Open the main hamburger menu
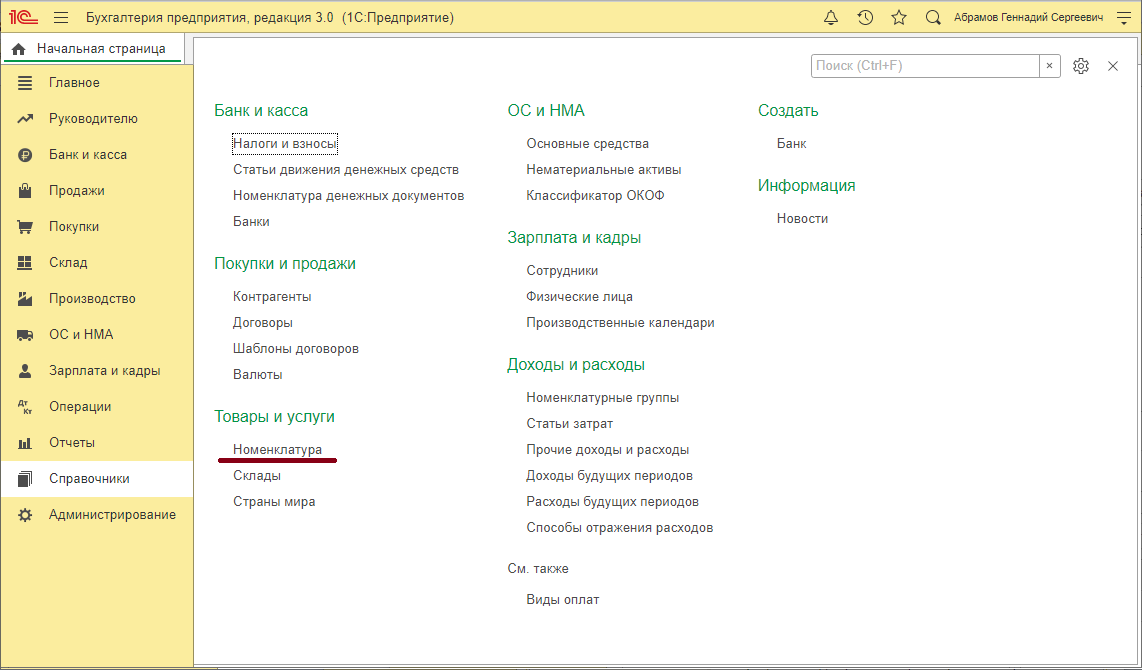Viewport: 1142px width, 670px height. (60, 17)
